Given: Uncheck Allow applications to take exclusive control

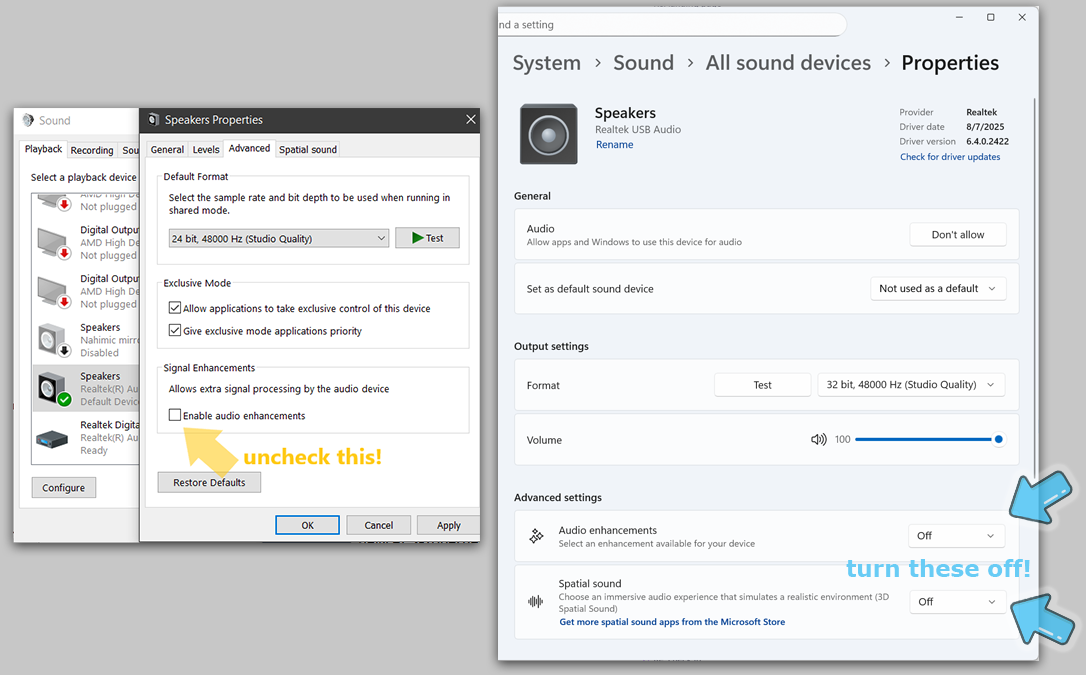Looking at the screenshot, I should (x=175, y=308).
